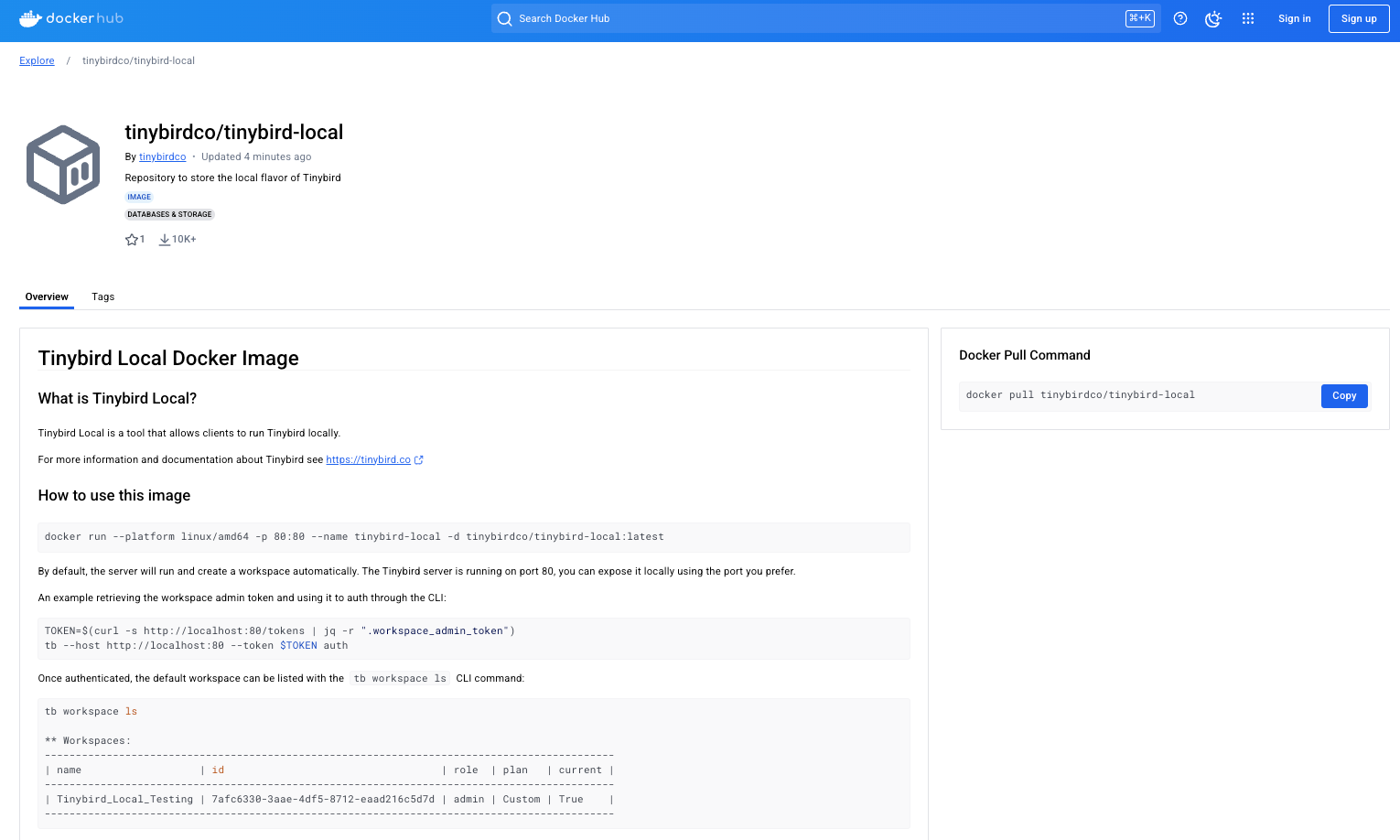This screenshot has height=840, width=1400.
Task: Open the Explore breadcrumb link
Action: [37, 60]
